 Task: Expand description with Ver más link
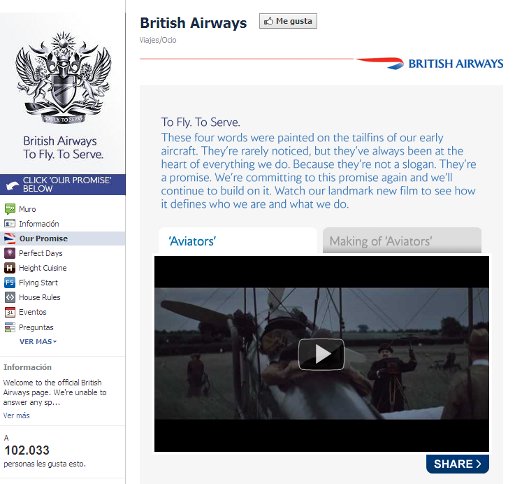pos(16,415)
